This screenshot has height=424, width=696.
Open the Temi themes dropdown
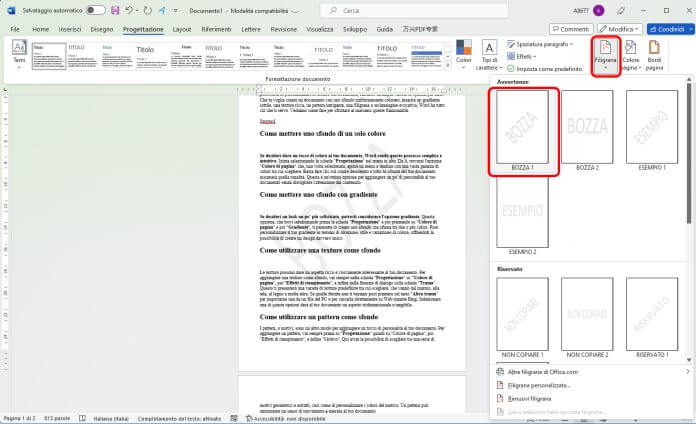(19, 55)
